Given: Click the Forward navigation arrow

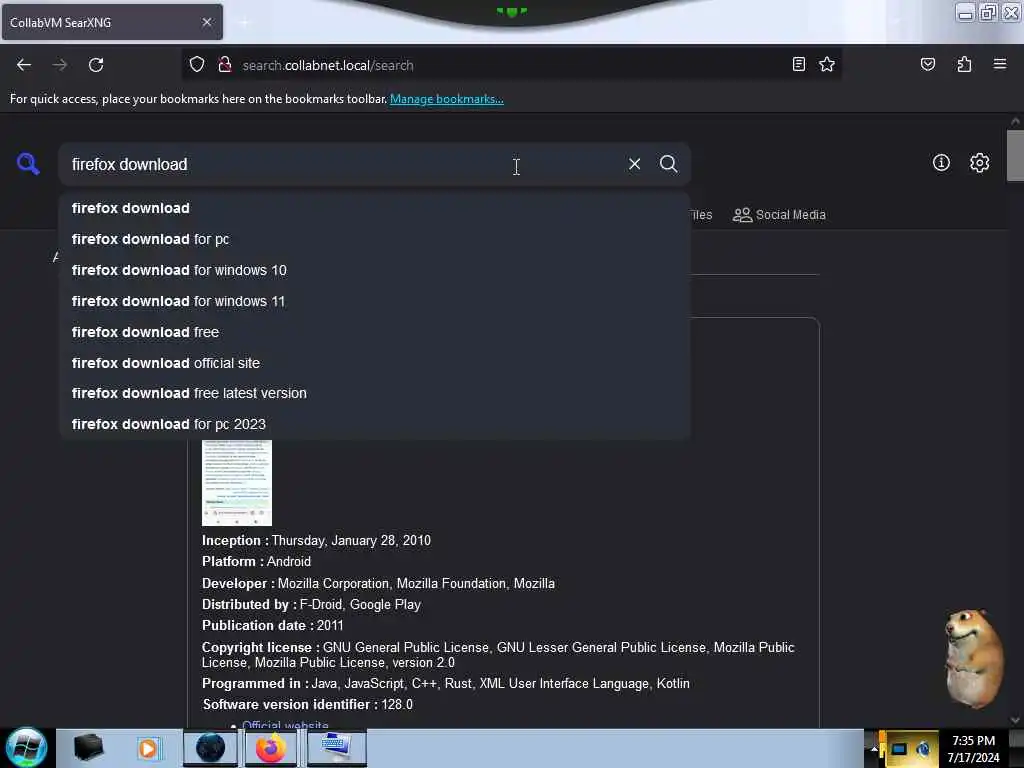Looking at the screenshot, I should click(x=59, y=65).
